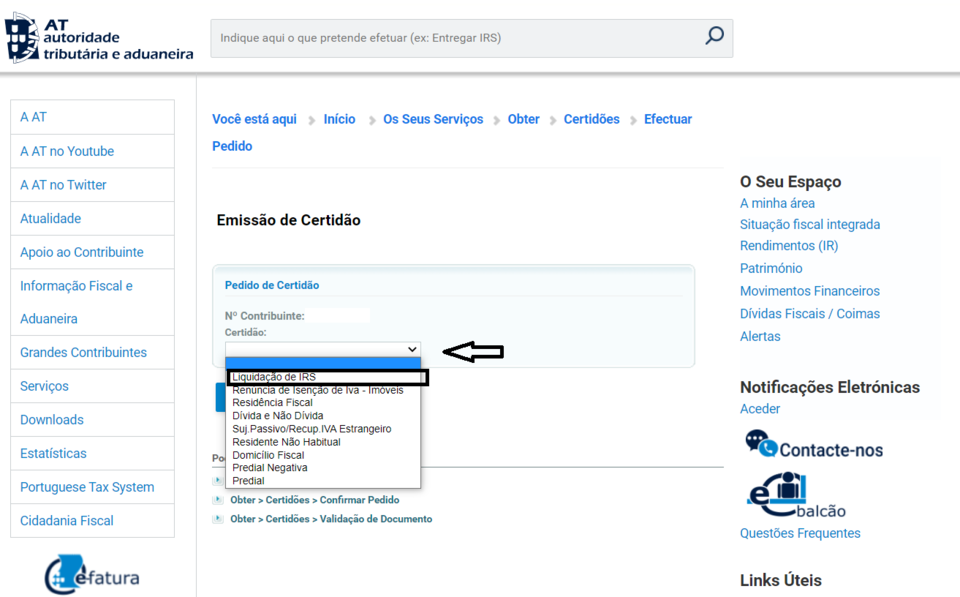Go to Portuguese Tax System menu
This screenshot has height=597, width=960.
coord(87,487)
